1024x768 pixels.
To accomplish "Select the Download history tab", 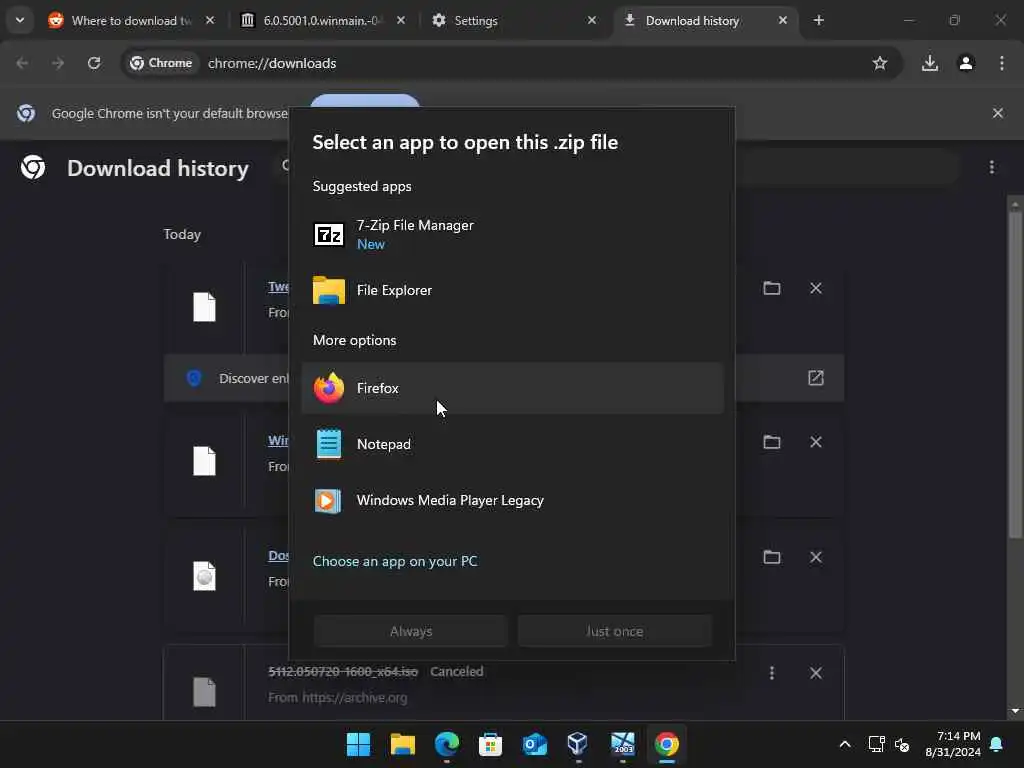I will point(705,20).
